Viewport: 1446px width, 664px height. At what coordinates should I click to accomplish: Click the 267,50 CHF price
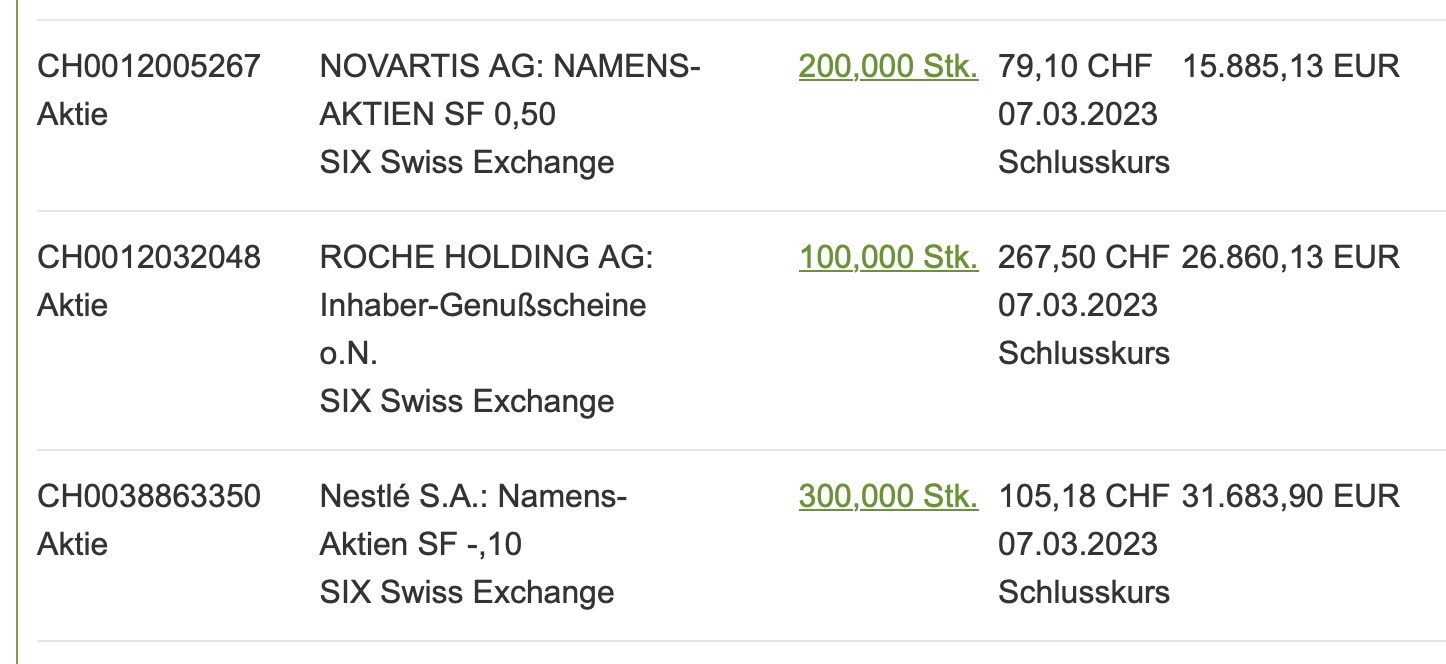tap(1083, 258)
